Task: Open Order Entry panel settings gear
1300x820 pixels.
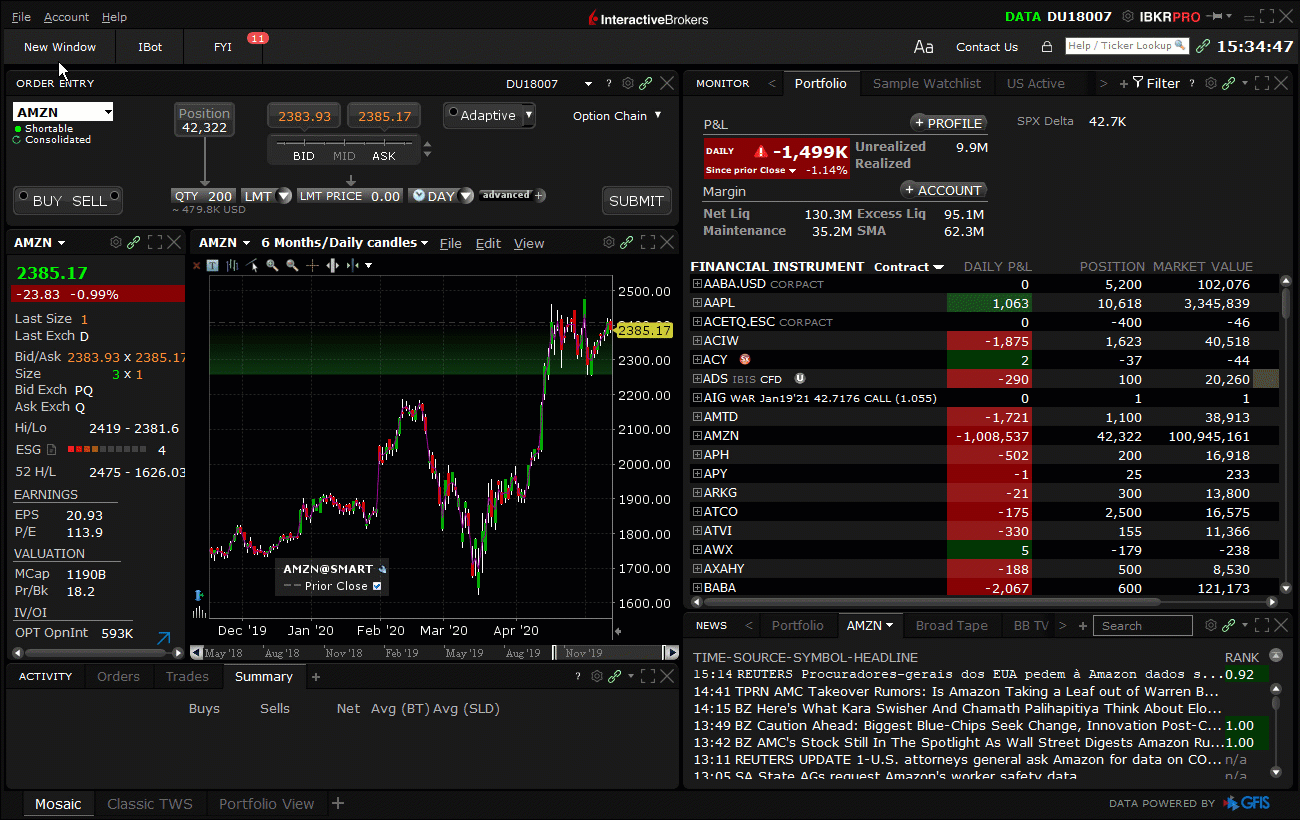Action: pyautogui.click(x=628, y=83)
